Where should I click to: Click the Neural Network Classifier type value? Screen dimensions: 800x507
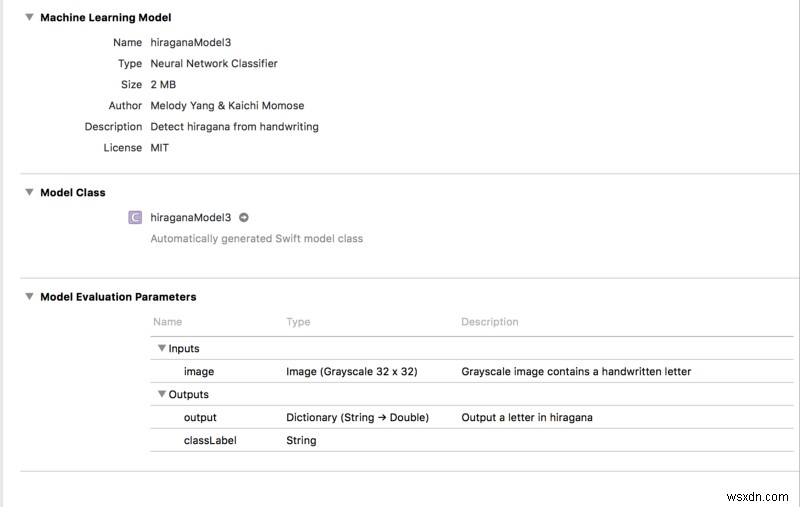214,64
